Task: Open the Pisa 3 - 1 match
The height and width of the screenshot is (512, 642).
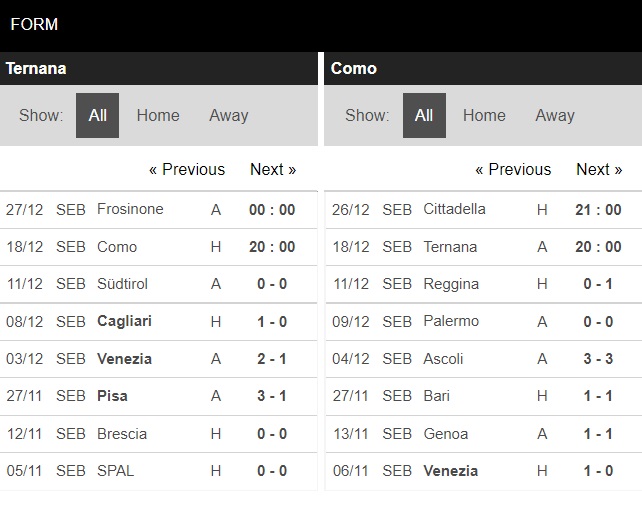Action: pos(158,396)
